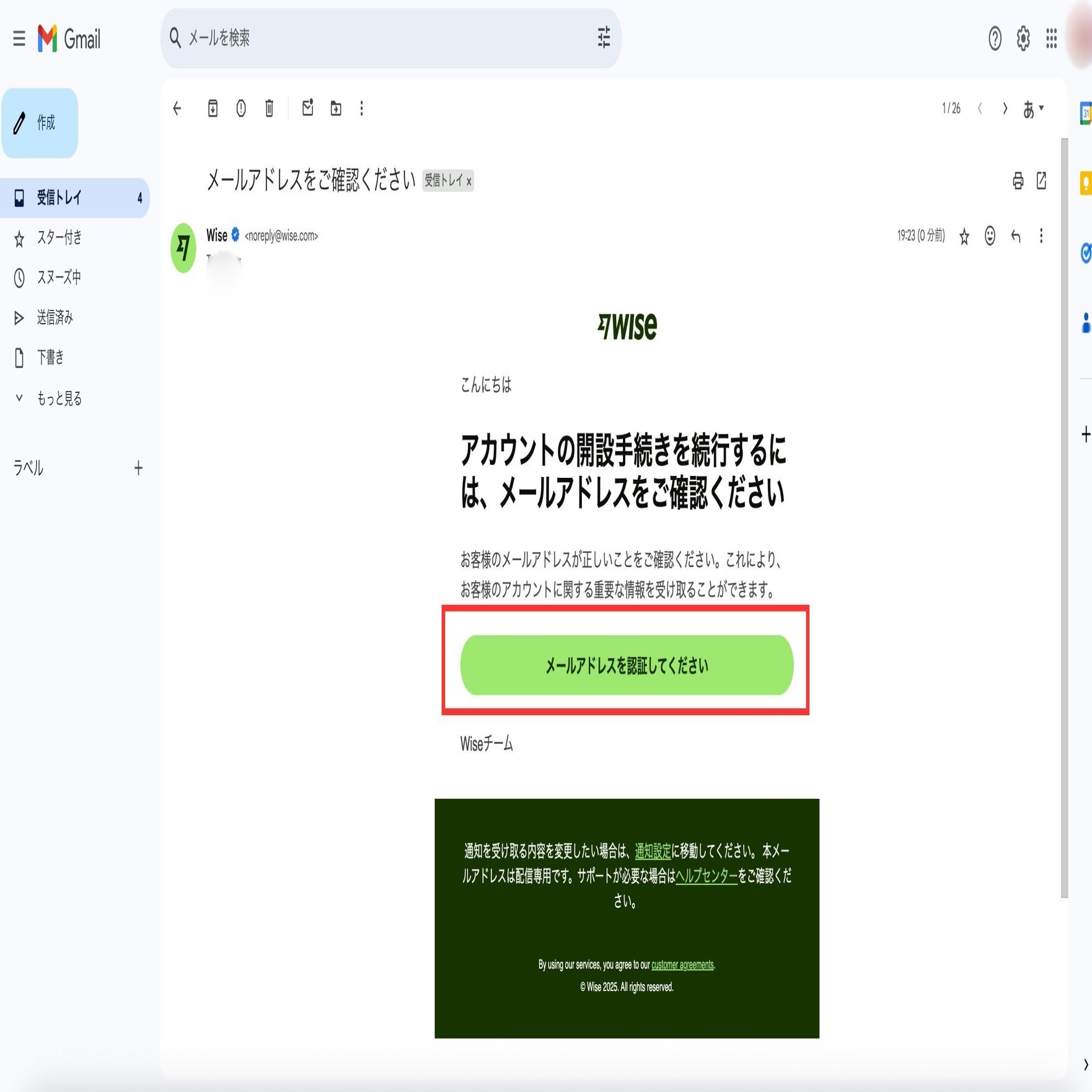Click the ラベル section heading

point(29,468)
